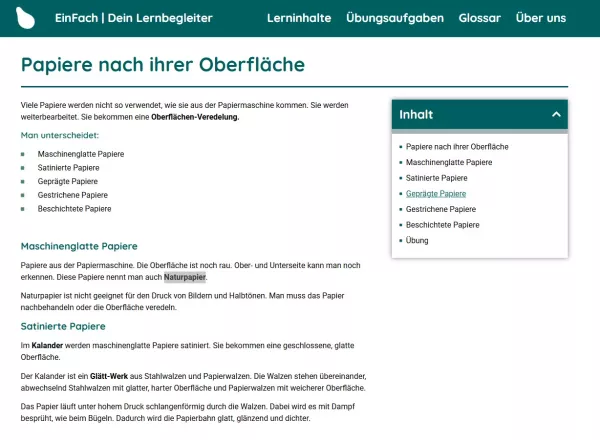Click the bold term Oberflächen-Veredelung
This screenshot has width=600, height=440.
click(x=195, y=117)
